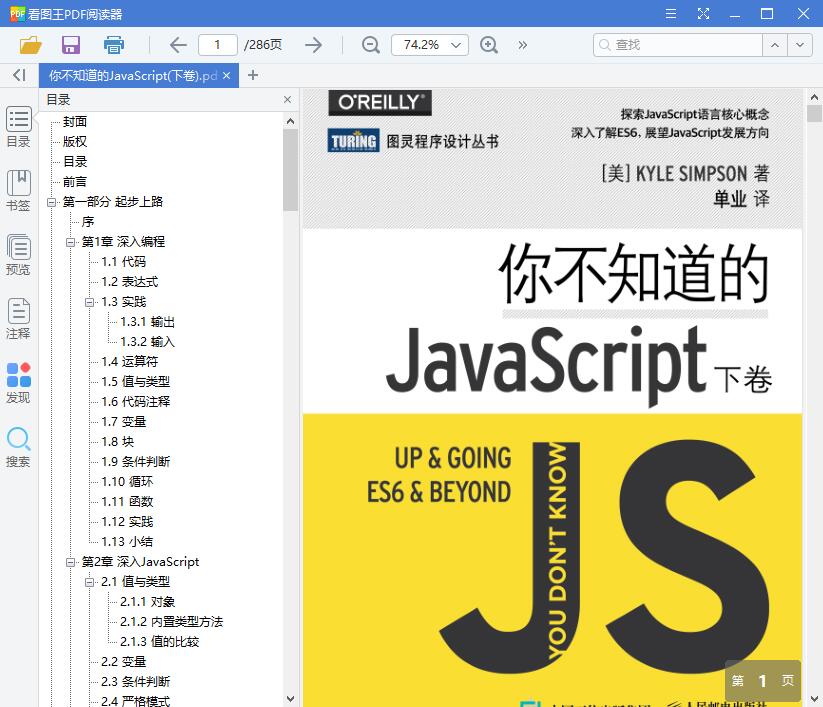Viewport: 823px width, 707px height.
Task: Click the document view scrollbar thumb
Action: click(x=814, y=114)
